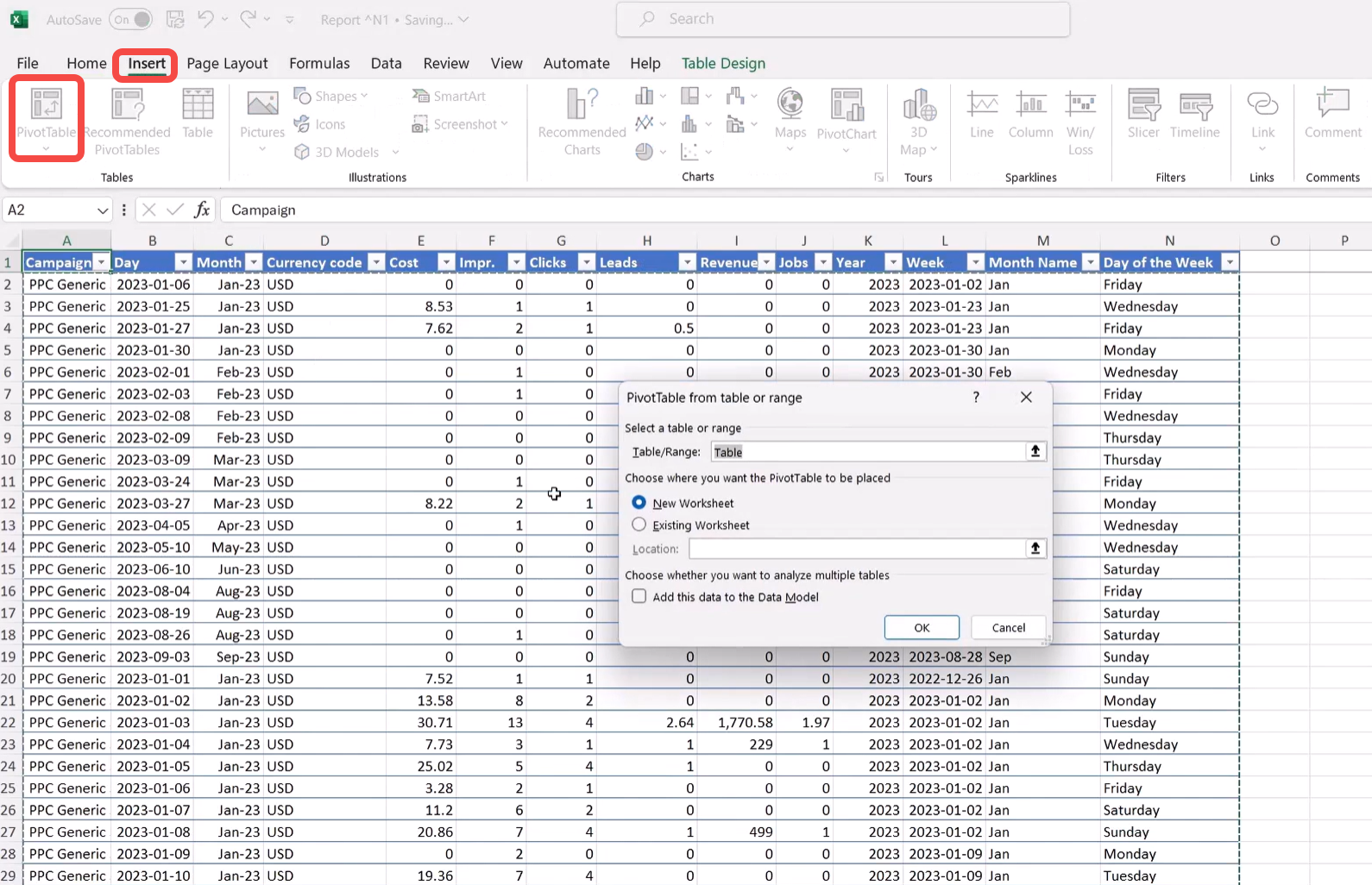Open the Review tab
The height and width of the screenshot is (885, 1372).
pyautogui.click(x=446, y=63)
